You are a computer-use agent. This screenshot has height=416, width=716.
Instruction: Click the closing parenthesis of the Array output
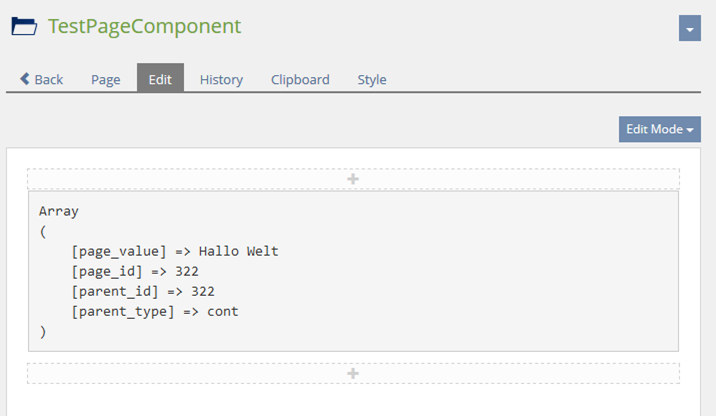click(x=43, y=331)
